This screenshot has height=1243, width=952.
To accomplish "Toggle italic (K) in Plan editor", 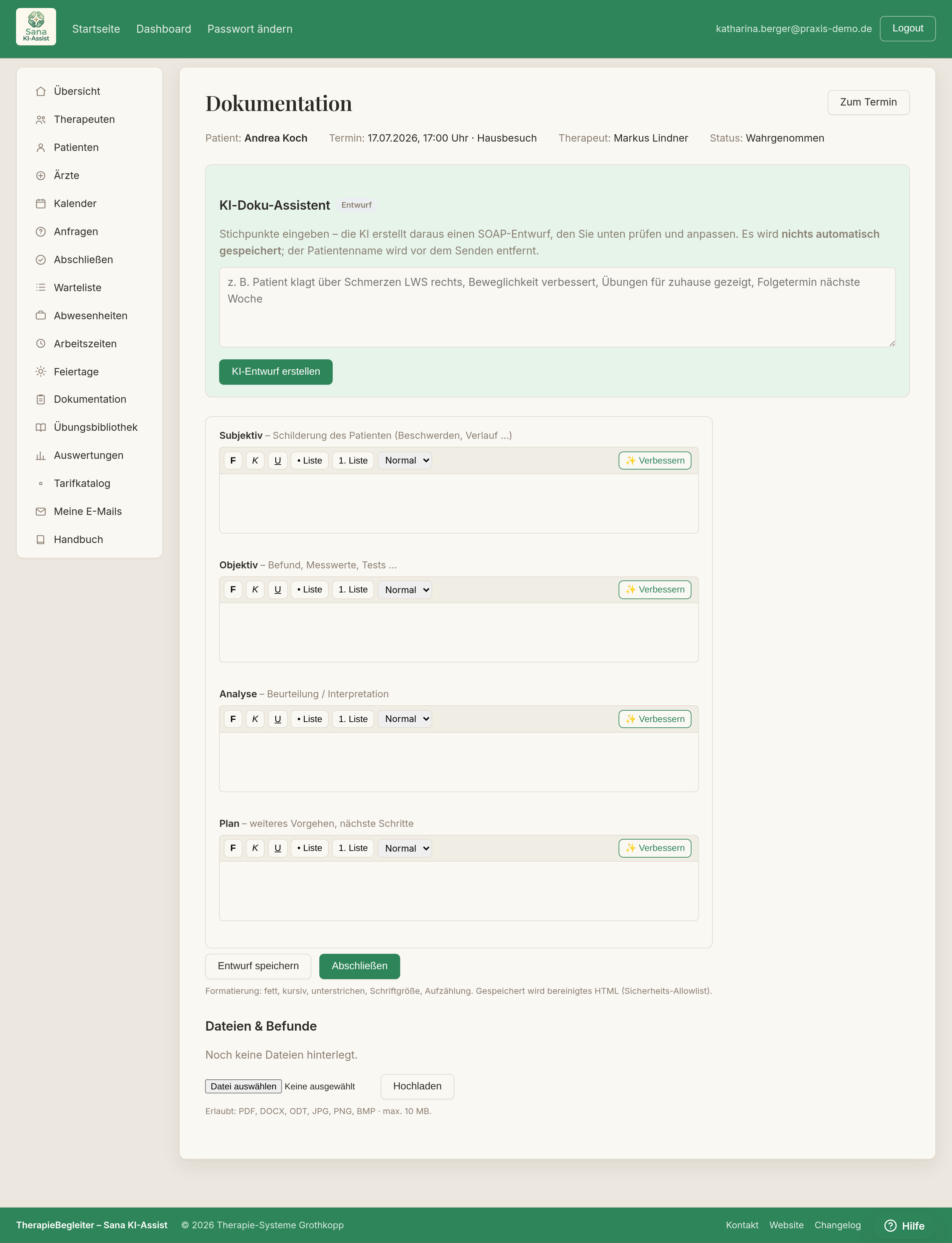I will click(x=255, y=848).
